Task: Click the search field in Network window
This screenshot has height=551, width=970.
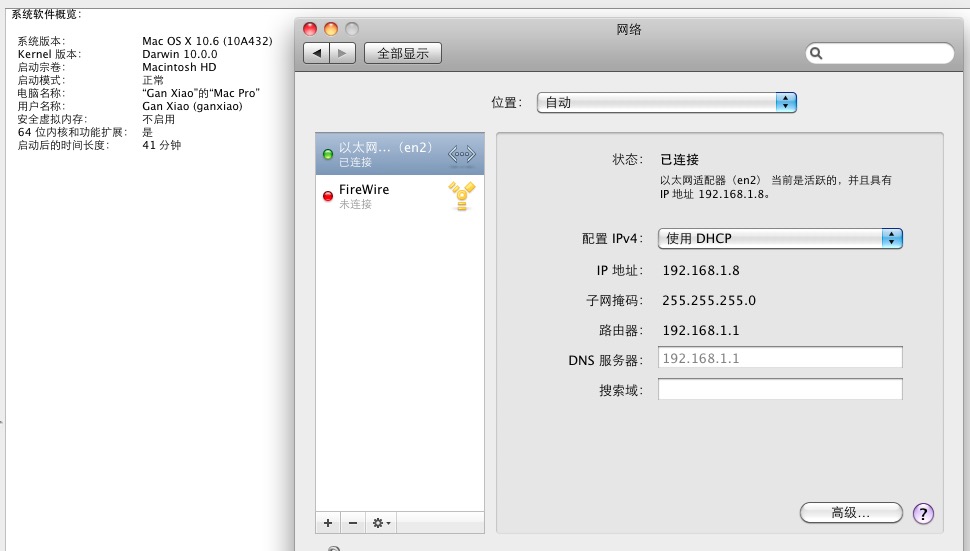Action: coord(879,53)
